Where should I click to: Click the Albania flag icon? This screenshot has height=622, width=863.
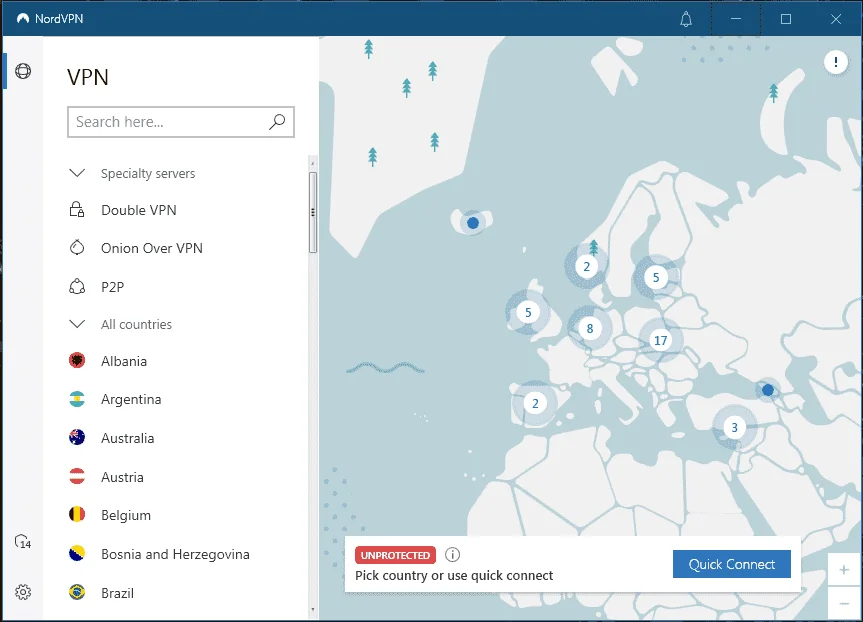click(77, 361)
